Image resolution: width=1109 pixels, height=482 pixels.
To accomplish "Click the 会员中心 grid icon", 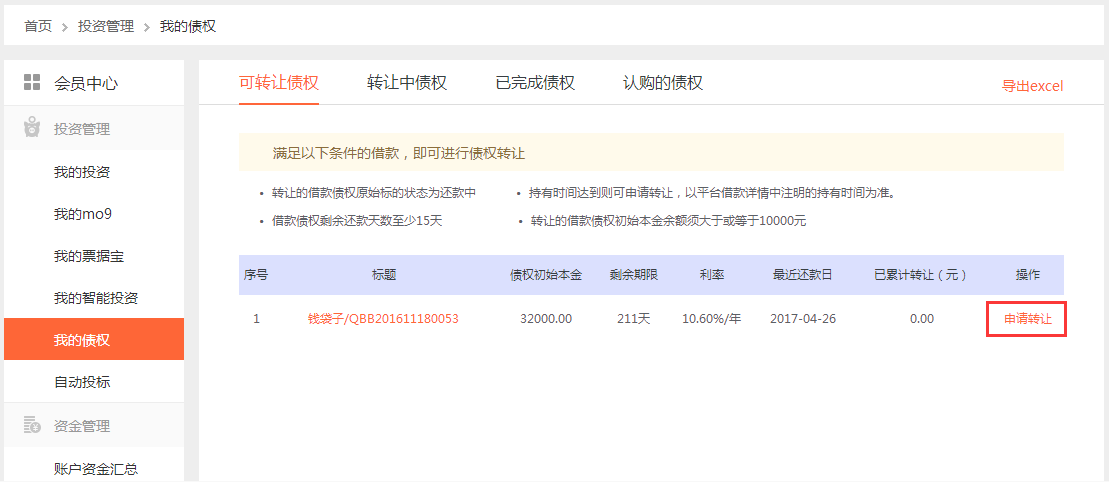I will [32, 82].
